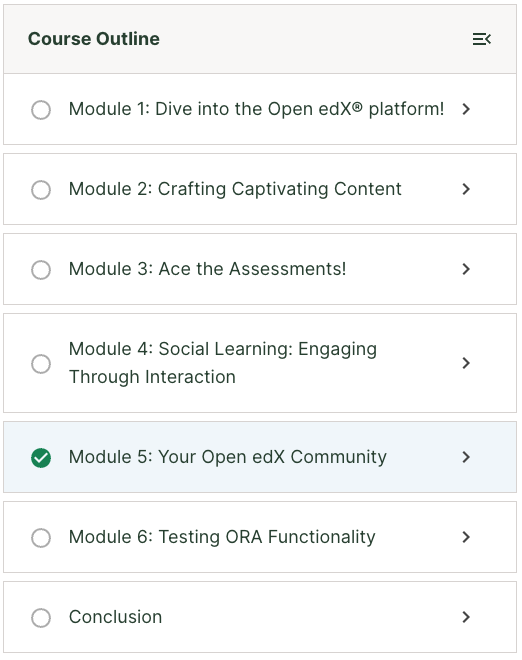The height and width of the screenshot is (660, 522).
Task: Click the green completed checkmark on Module 5
Action: 41,458
